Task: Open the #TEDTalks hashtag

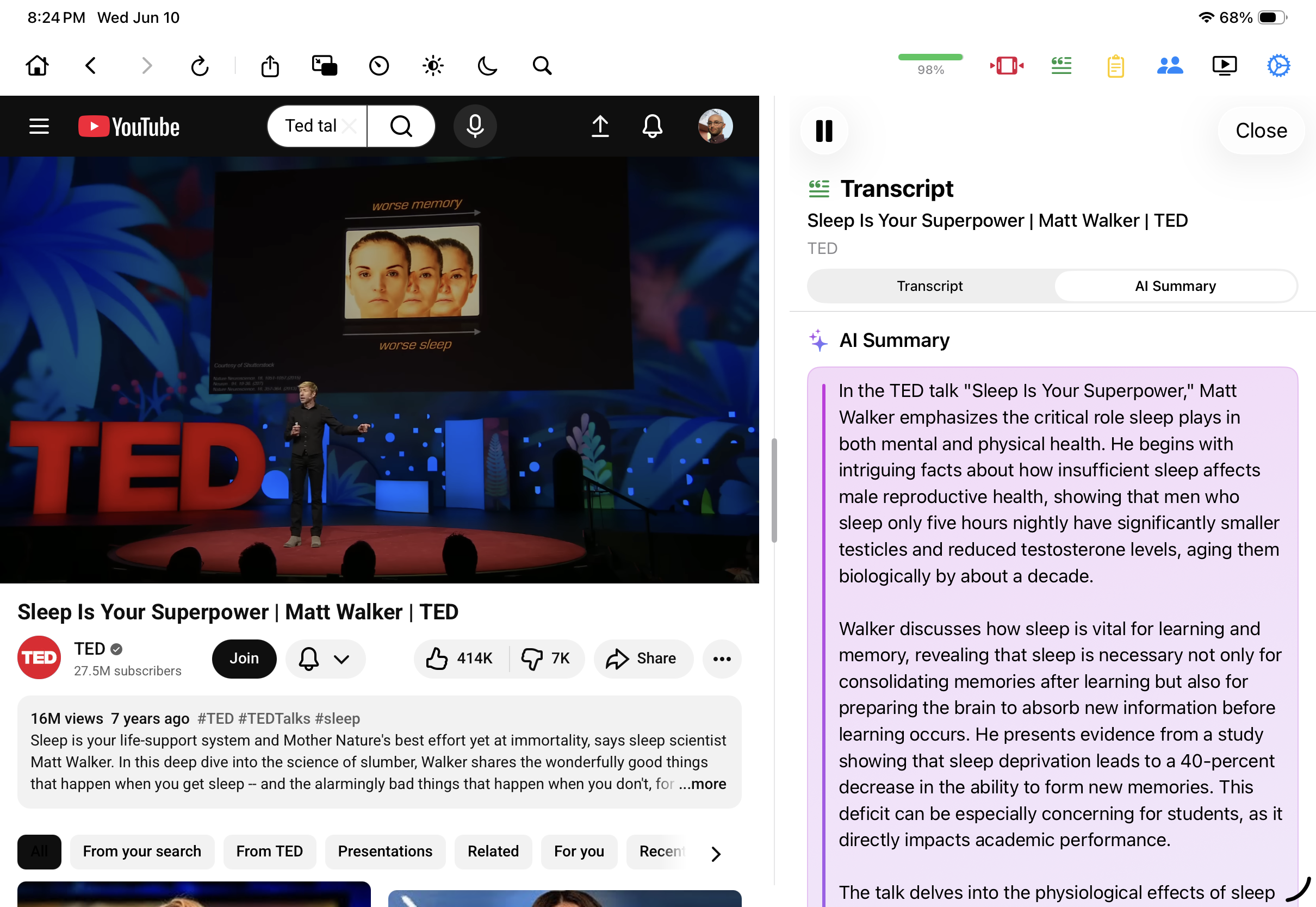Action: 275,719
